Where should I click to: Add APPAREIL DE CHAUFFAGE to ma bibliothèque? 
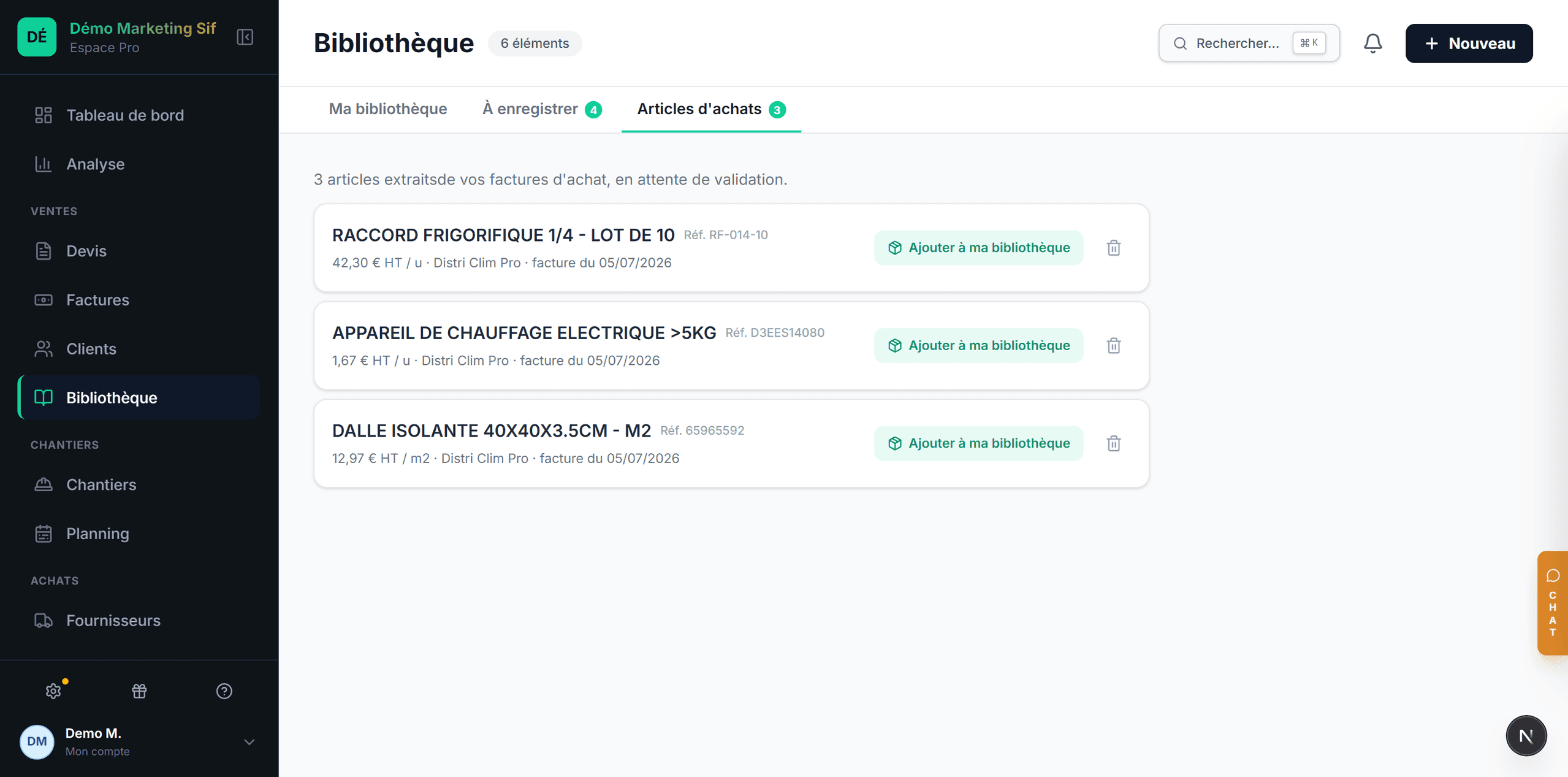[978, 345]
